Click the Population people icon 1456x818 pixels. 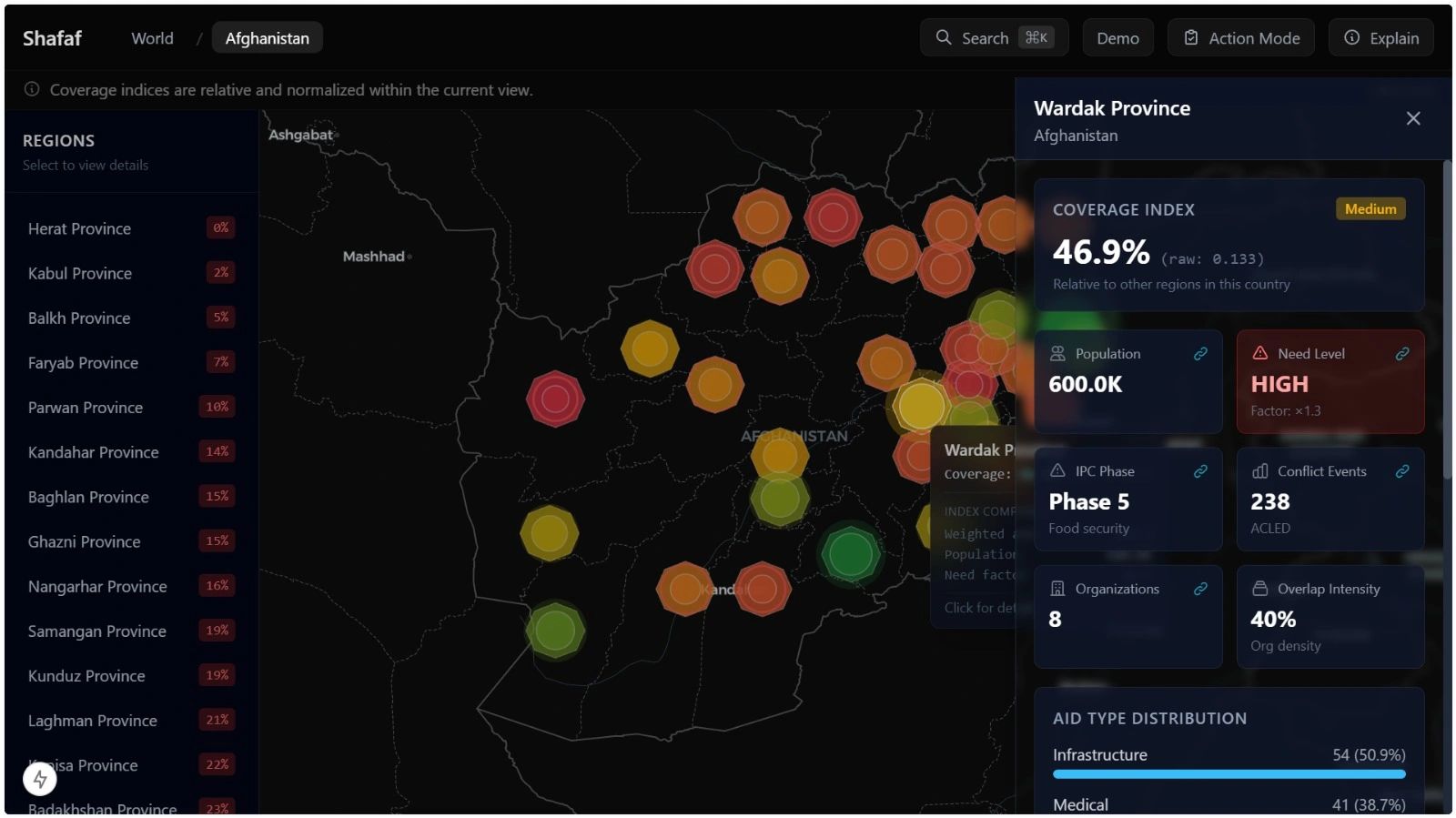coord(1057,353)
